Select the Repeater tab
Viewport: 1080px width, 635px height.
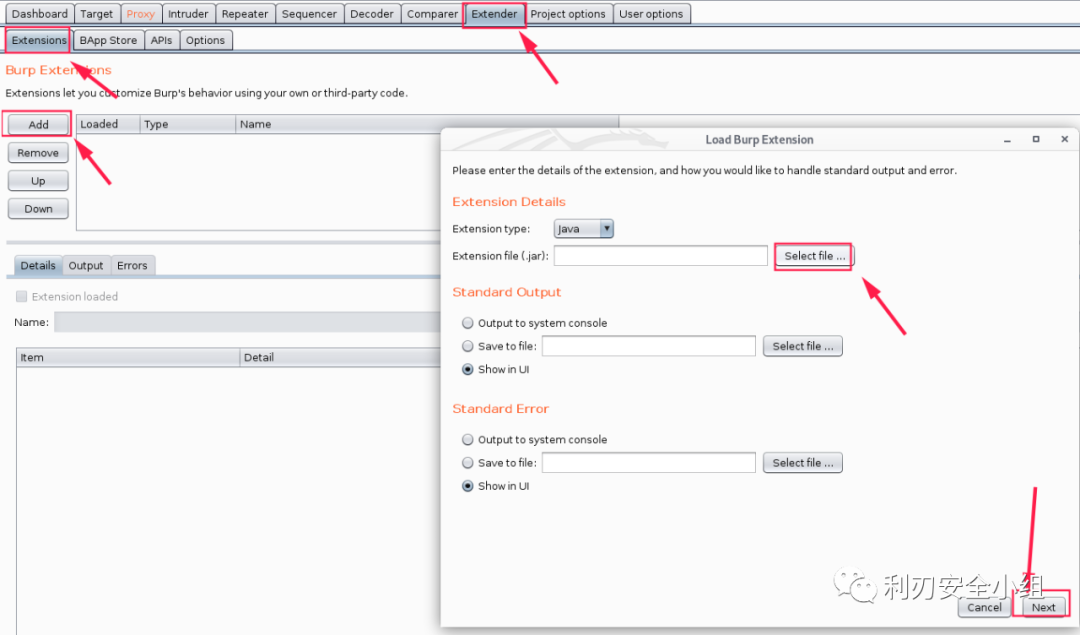(x=245, y=14)
